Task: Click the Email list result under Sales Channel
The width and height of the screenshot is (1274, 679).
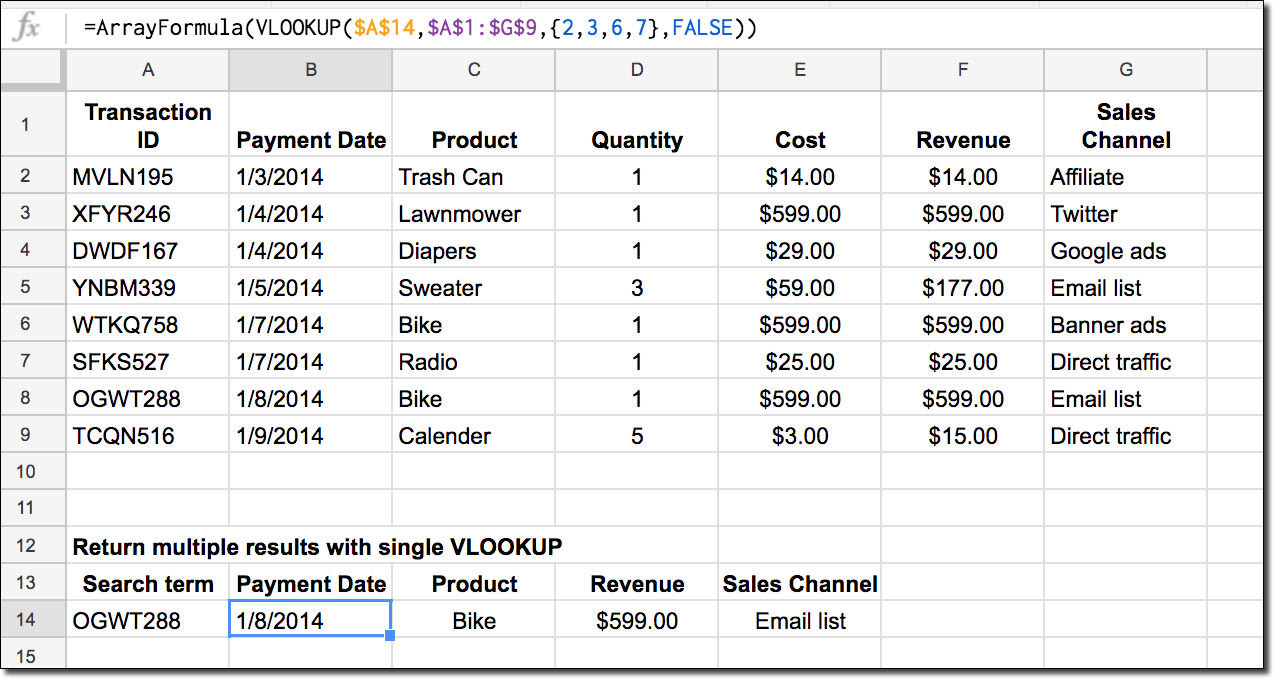Action: coord(799,620)
